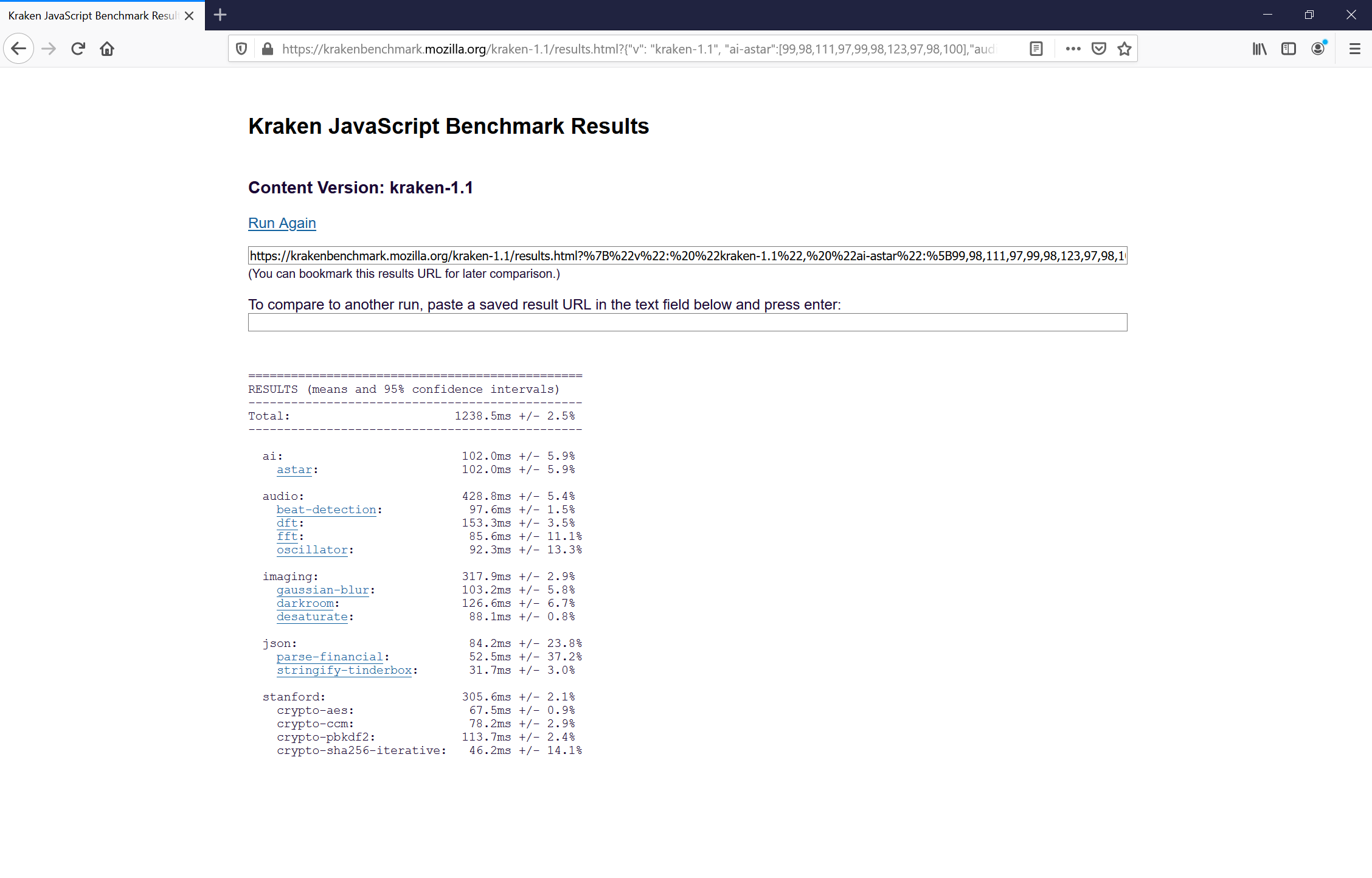1372x878 pixels.
Task: Click the Kraken JavaScript Benchmark Results heading
Action: [x=449, y=126]
